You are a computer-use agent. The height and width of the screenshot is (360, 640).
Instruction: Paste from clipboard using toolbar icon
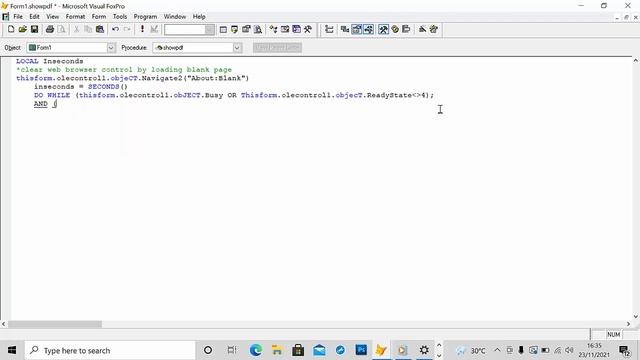click(x=100, y=29)
